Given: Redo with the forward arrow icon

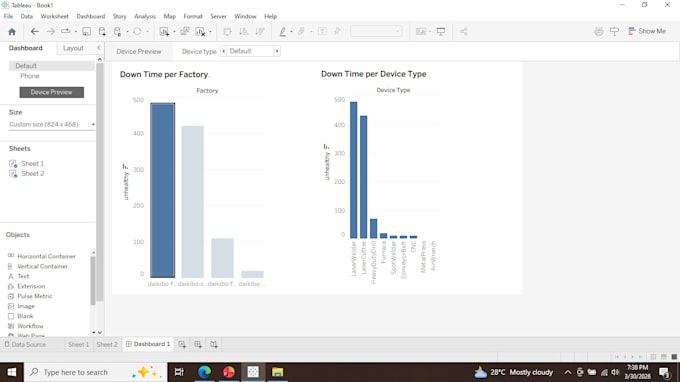Looking at the screenshot, I should (51, 31).
